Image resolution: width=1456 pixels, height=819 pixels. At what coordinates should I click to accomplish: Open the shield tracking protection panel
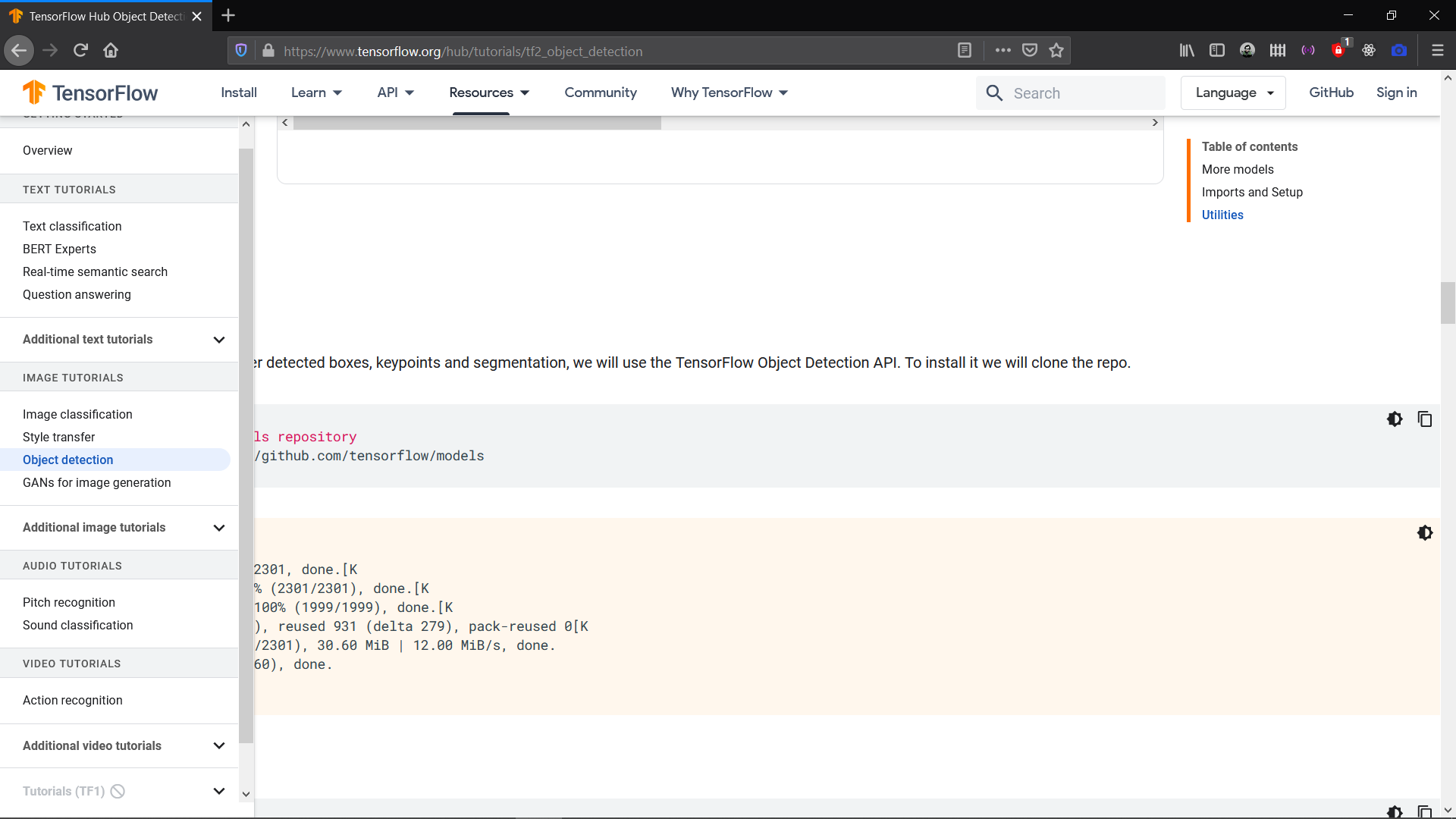tap(241, 50)
